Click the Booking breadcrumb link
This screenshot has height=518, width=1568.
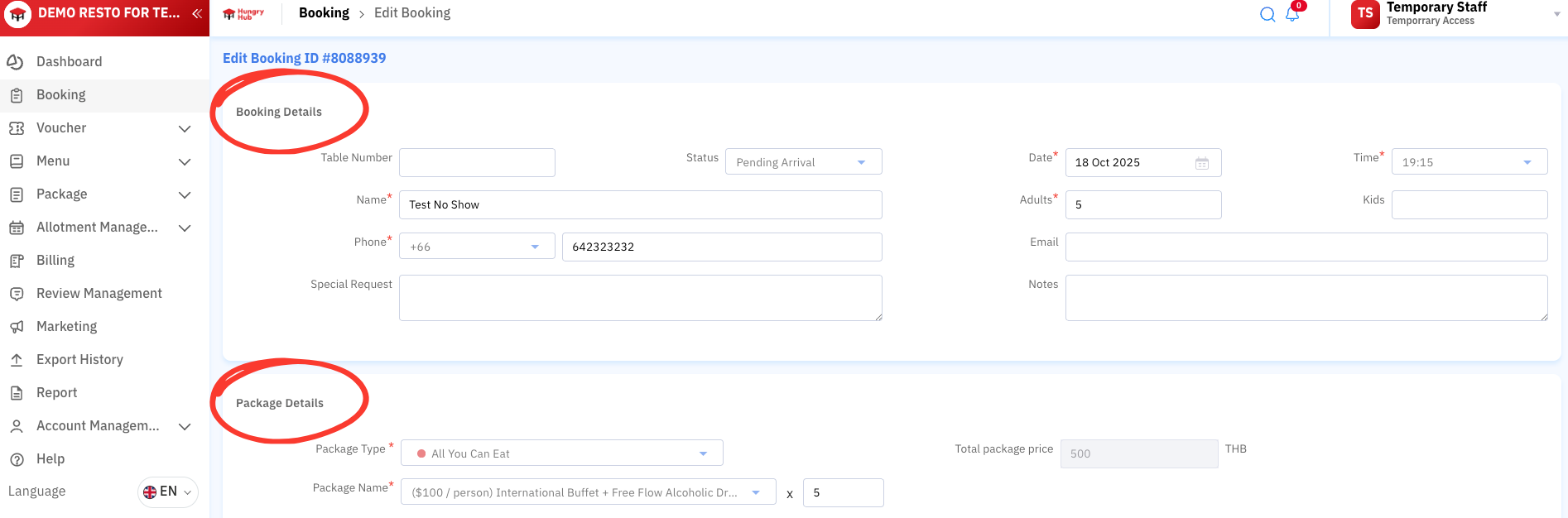point(324,13)
